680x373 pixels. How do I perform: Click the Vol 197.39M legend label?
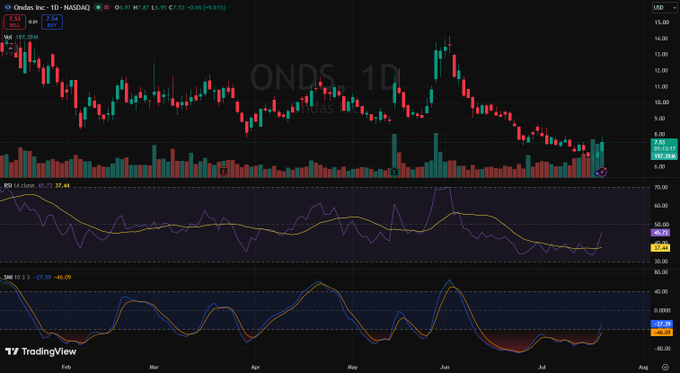tap(21, 37)
